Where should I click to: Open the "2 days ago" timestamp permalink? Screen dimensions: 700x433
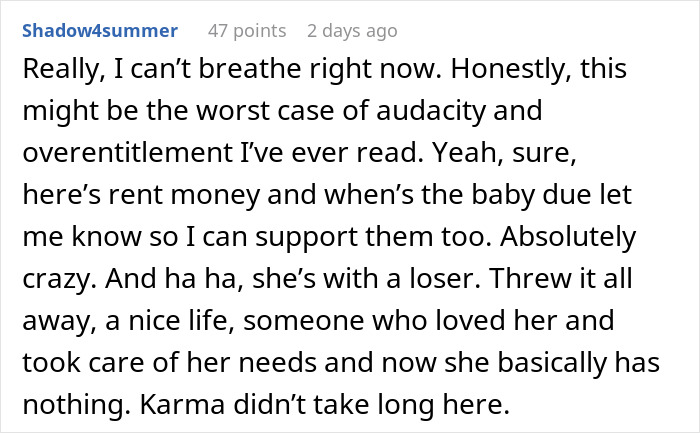pos(352,30)
